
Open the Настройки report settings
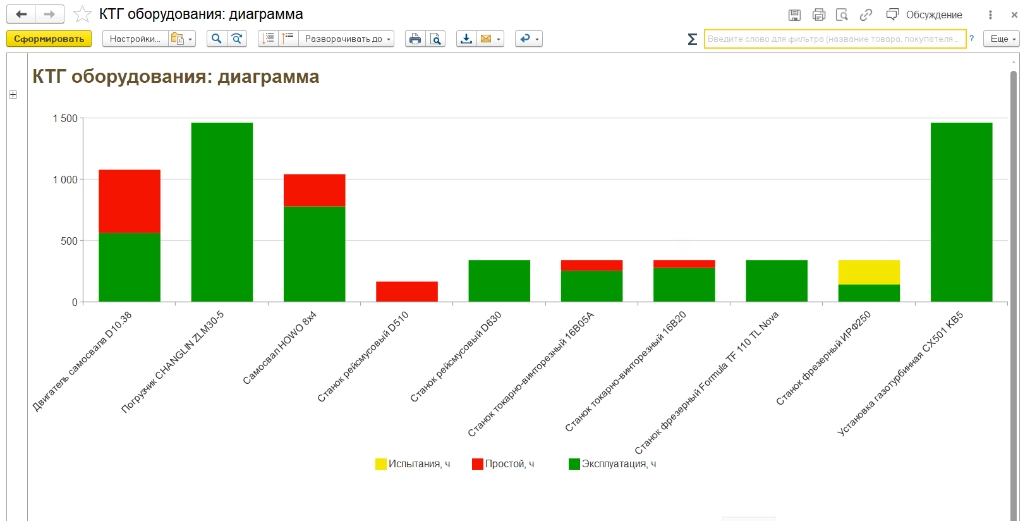[135, 39]
